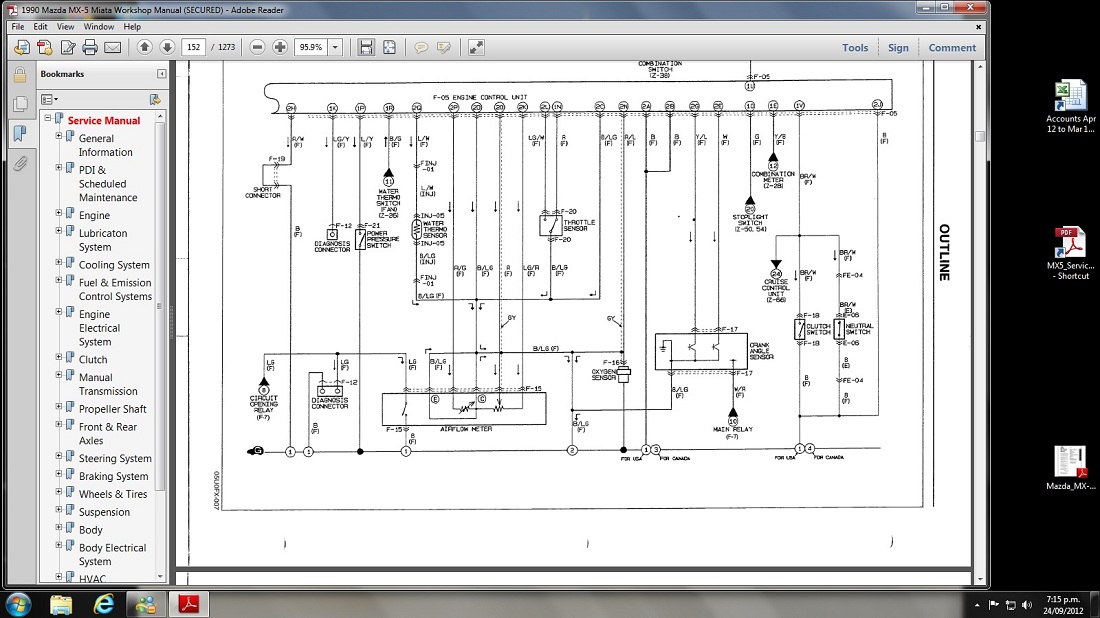The width and height of the screenshot is (1100, 618).
Task: Click the page number input field
Action: pyautogui.click(x=194, y=47)
